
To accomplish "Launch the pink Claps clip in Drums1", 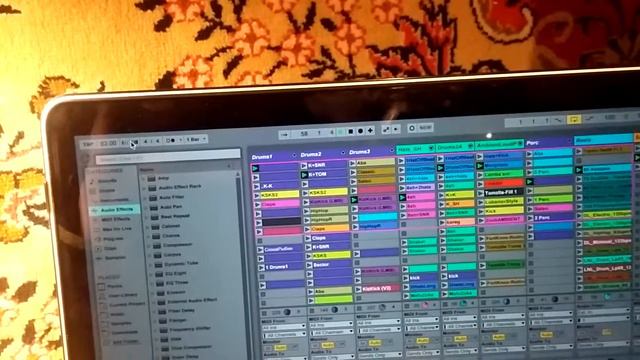I will [257, 204].
